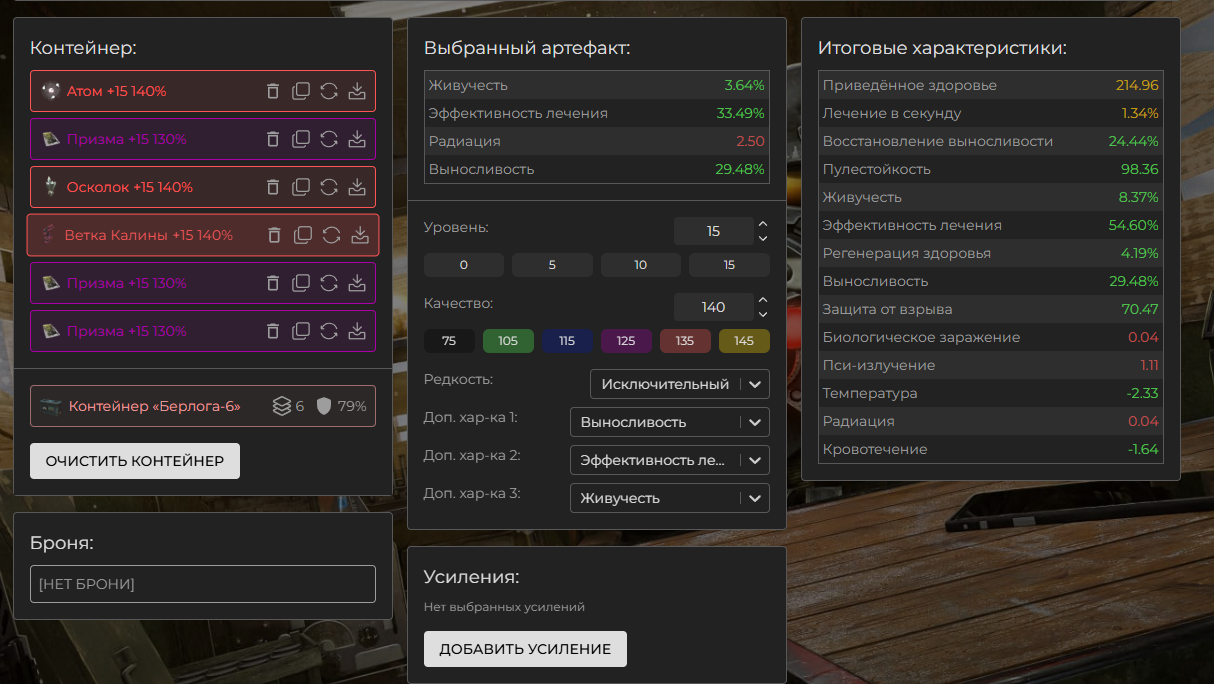
Task: Click the Ветка Калины artifact thumbnail icon
Action: pos(47,235)
